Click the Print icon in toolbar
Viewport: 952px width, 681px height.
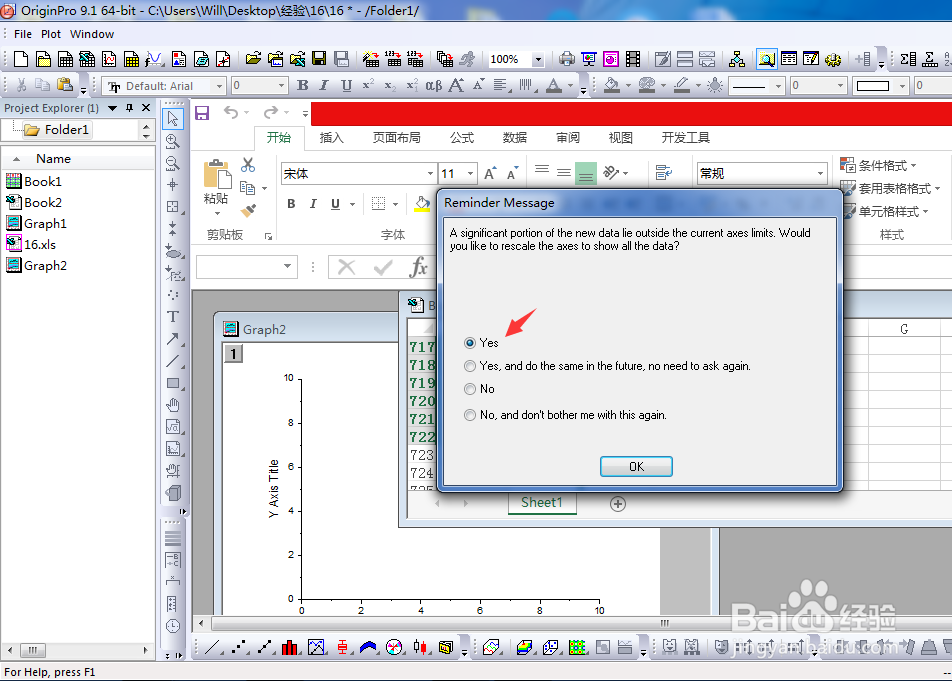click(566, 59)
